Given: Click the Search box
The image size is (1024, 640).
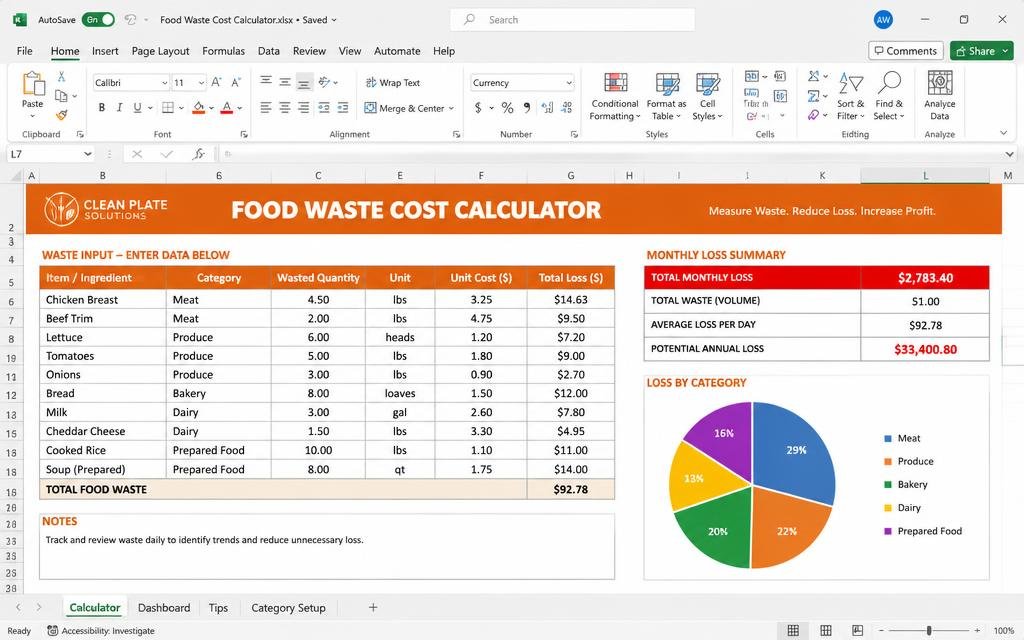Looking at the screenshot, I should click(572, 20).
